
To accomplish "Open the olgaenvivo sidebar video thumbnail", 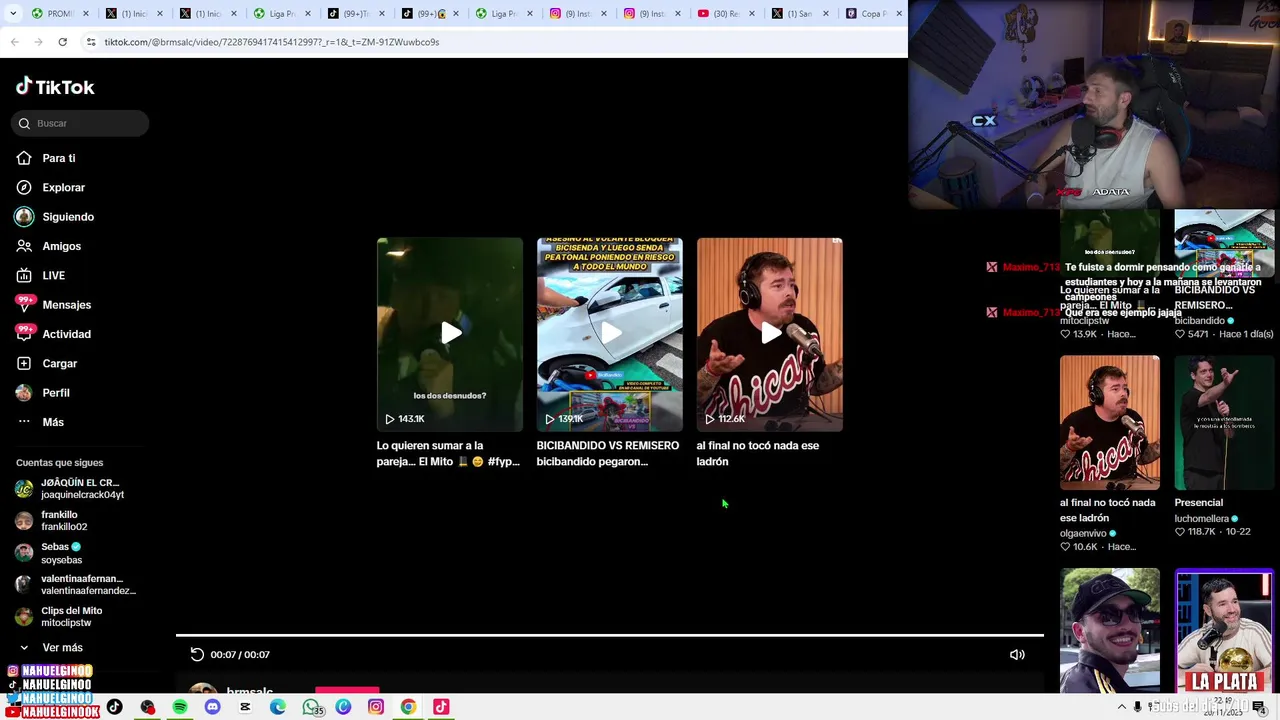I will click(1110, 422).
